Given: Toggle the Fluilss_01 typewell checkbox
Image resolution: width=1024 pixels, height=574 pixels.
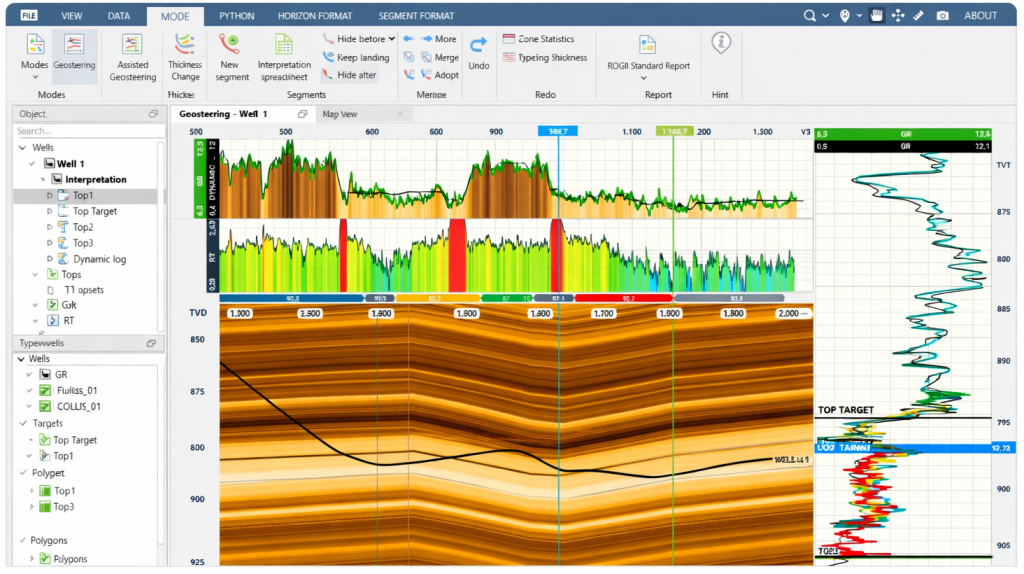Looking at the screenshot, I should 45,391.
